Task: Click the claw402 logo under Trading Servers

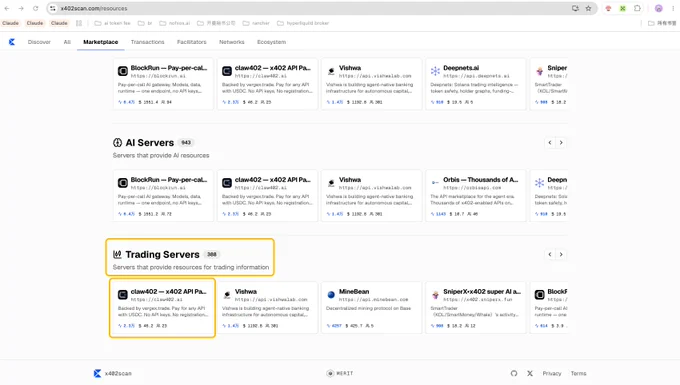Action: point(123,295)
